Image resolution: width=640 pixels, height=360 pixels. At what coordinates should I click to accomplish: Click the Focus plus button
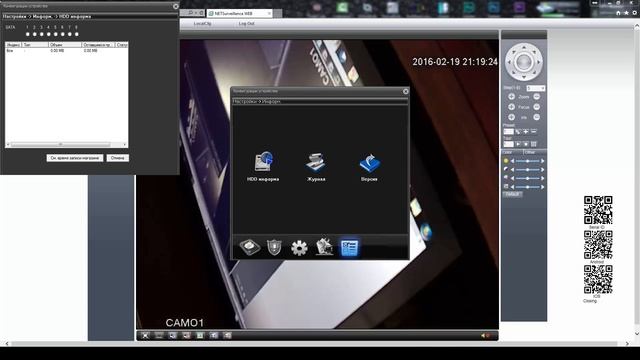pyautogui.click(x=511, y=107)
